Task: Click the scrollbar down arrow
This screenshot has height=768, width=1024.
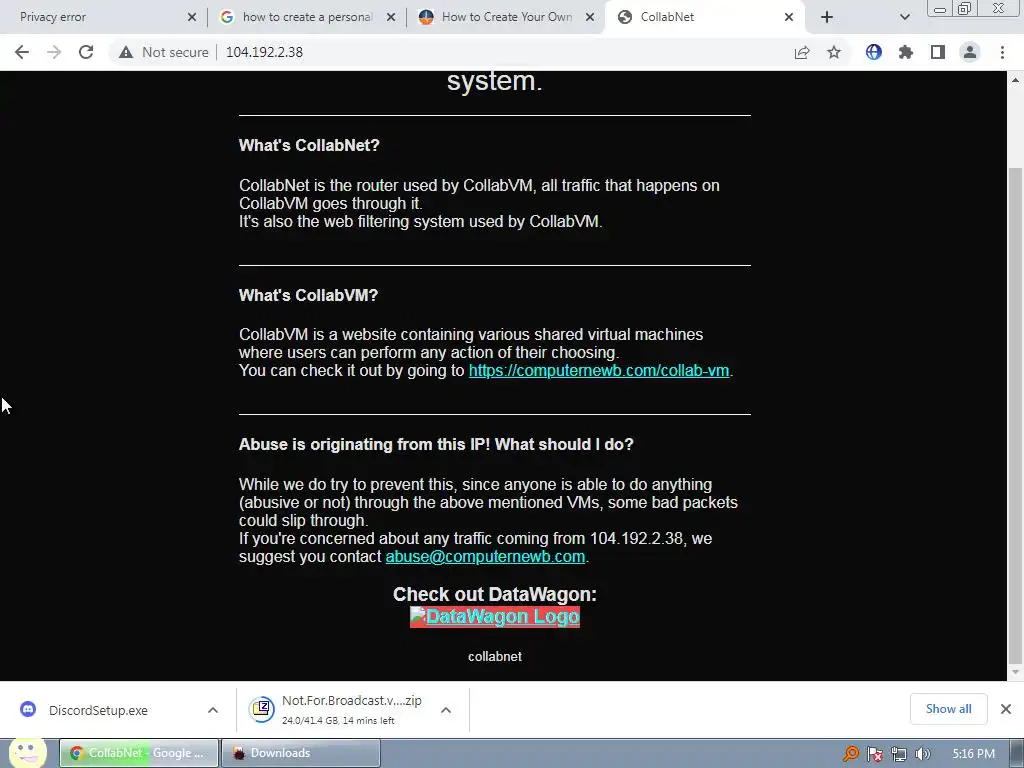Action: 1015,672
